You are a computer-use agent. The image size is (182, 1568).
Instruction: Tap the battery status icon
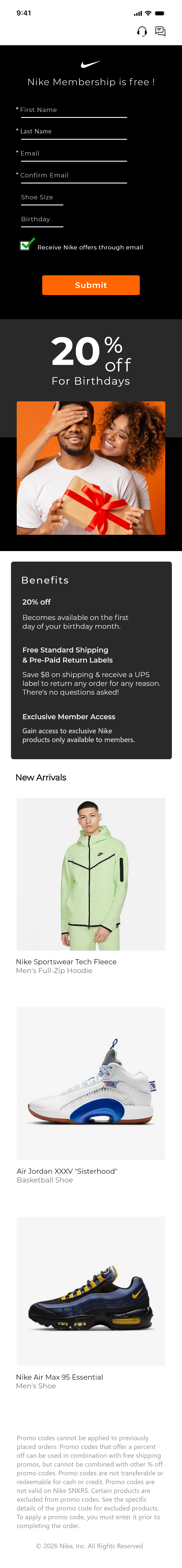[x=160, y=13]
